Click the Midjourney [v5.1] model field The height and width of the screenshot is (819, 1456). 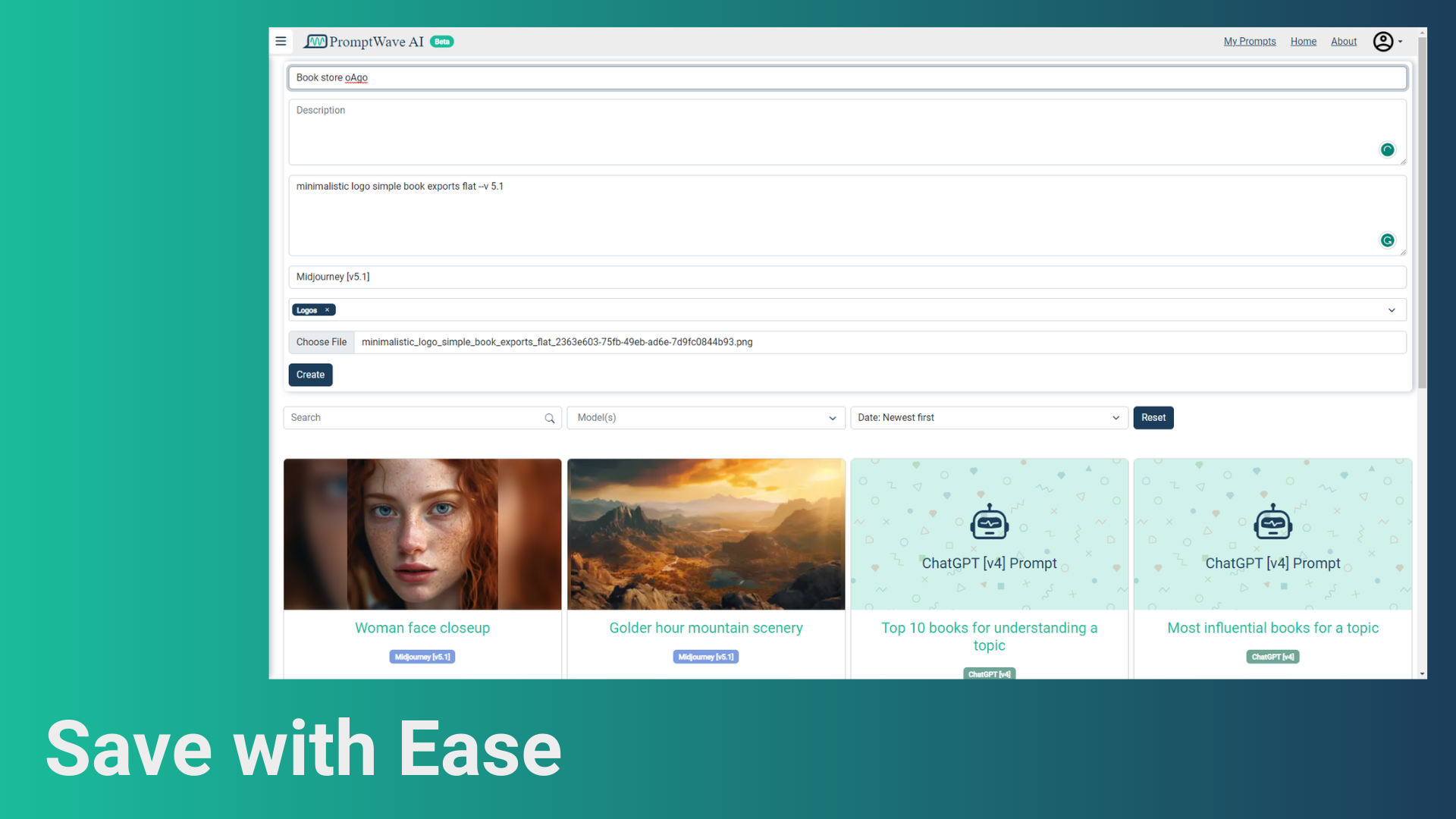846,277
